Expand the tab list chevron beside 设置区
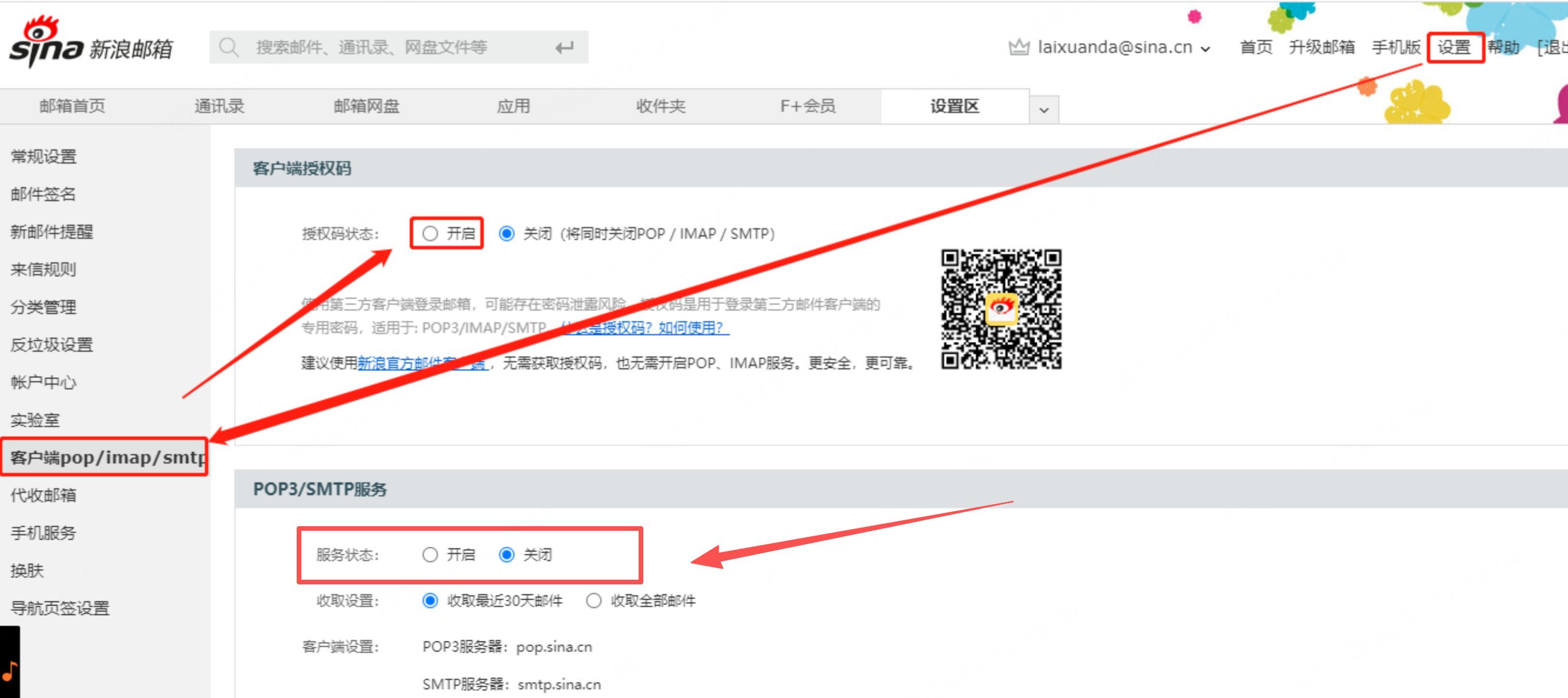 tap(1044, 110)
